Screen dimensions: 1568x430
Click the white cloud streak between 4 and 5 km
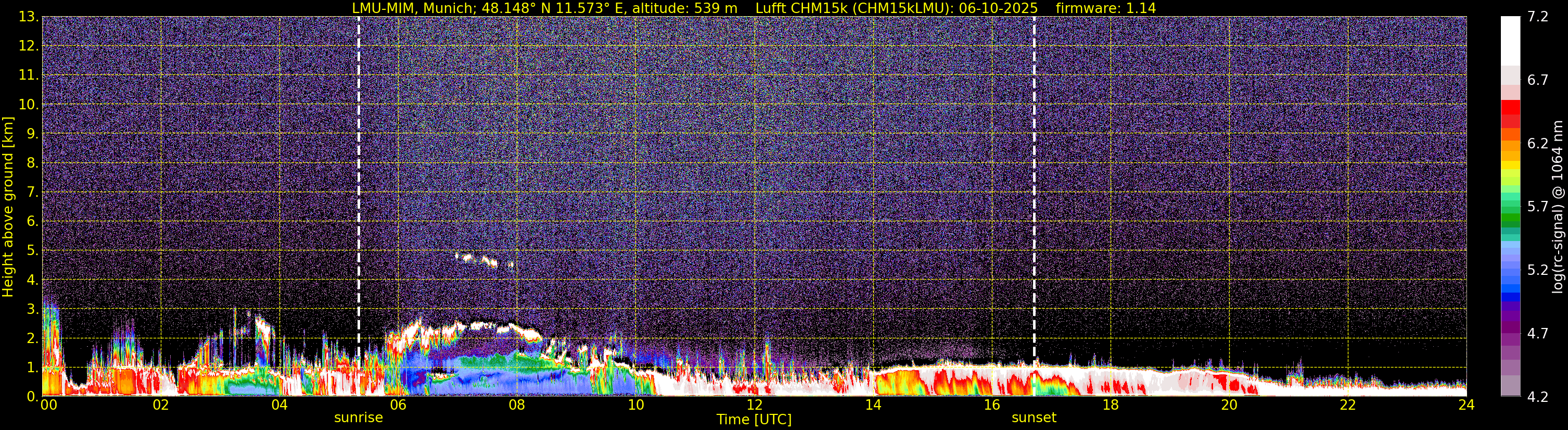[485, 260]
